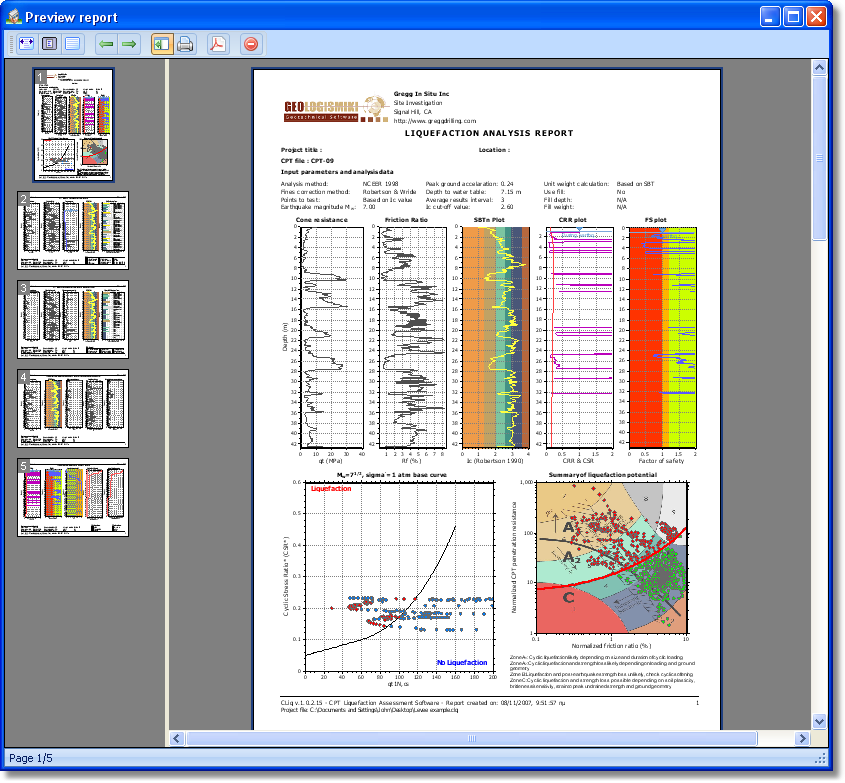Maximize the Preview report window
Image resolution: width=845 pixels, height=783 pixels.
[x=793, y=17]
